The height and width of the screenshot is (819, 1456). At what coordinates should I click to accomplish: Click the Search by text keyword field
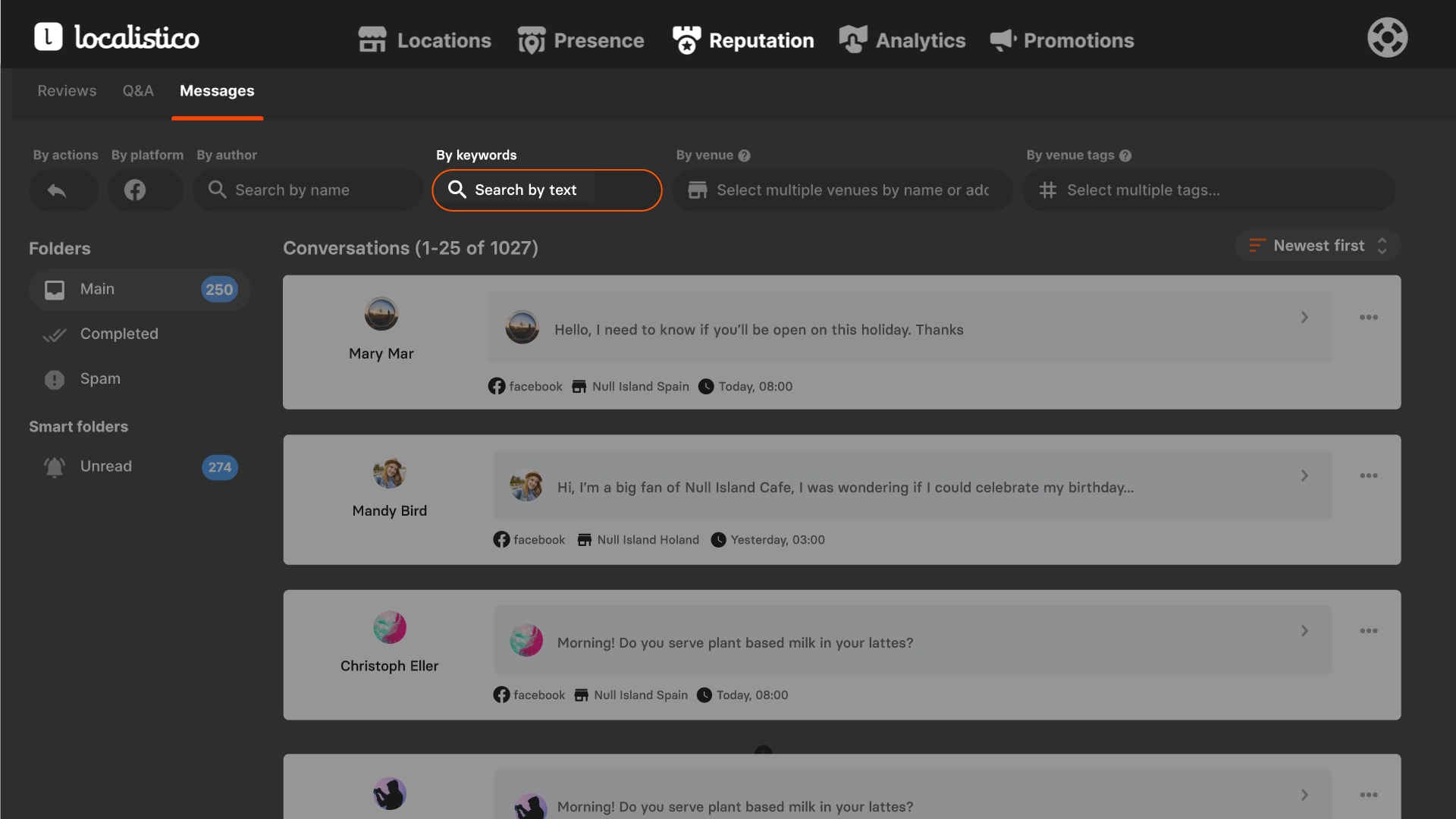(x=547, y=190)
